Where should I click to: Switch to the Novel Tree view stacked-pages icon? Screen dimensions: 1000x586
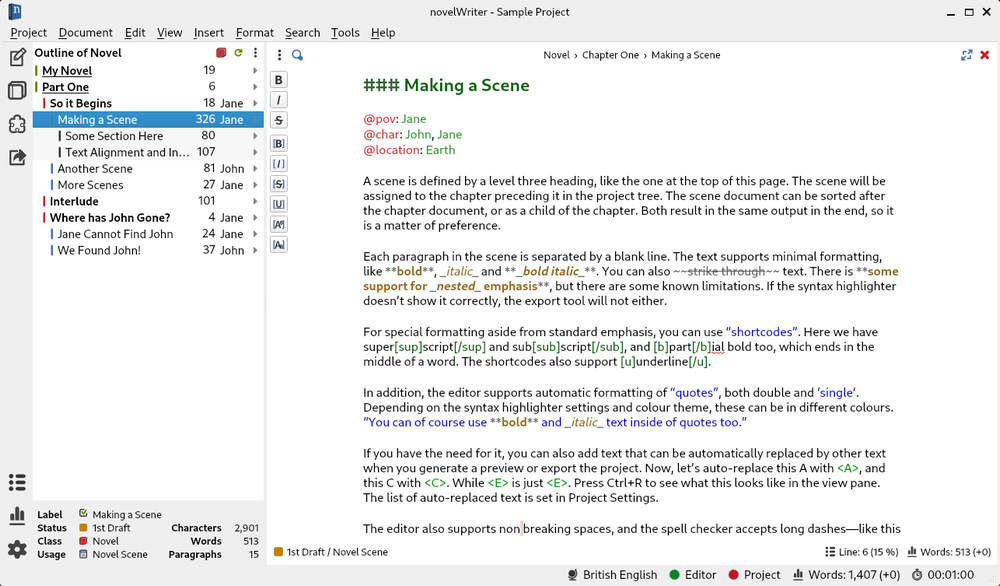tap(17, 91)
